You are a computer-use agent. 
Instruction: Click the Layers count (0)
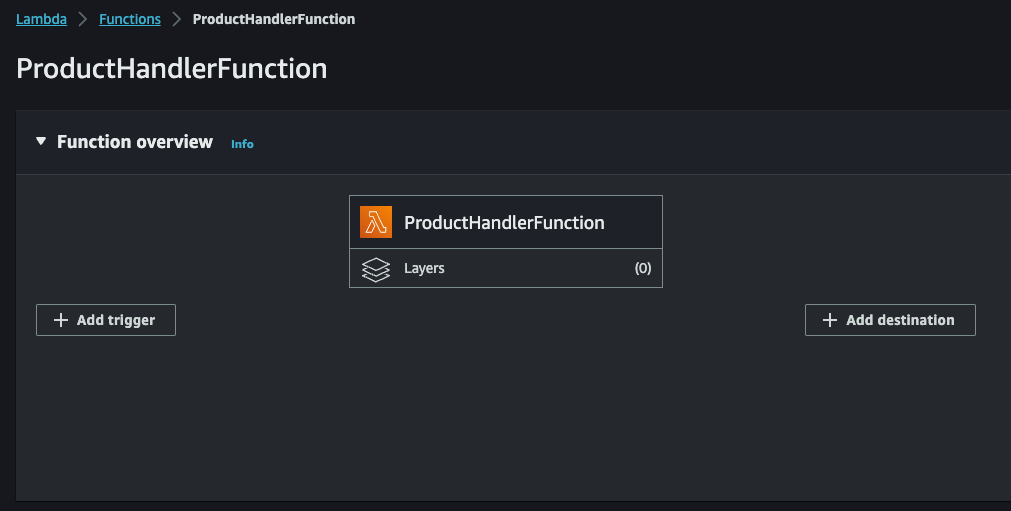pyautogui.click(x=643, y=268)
